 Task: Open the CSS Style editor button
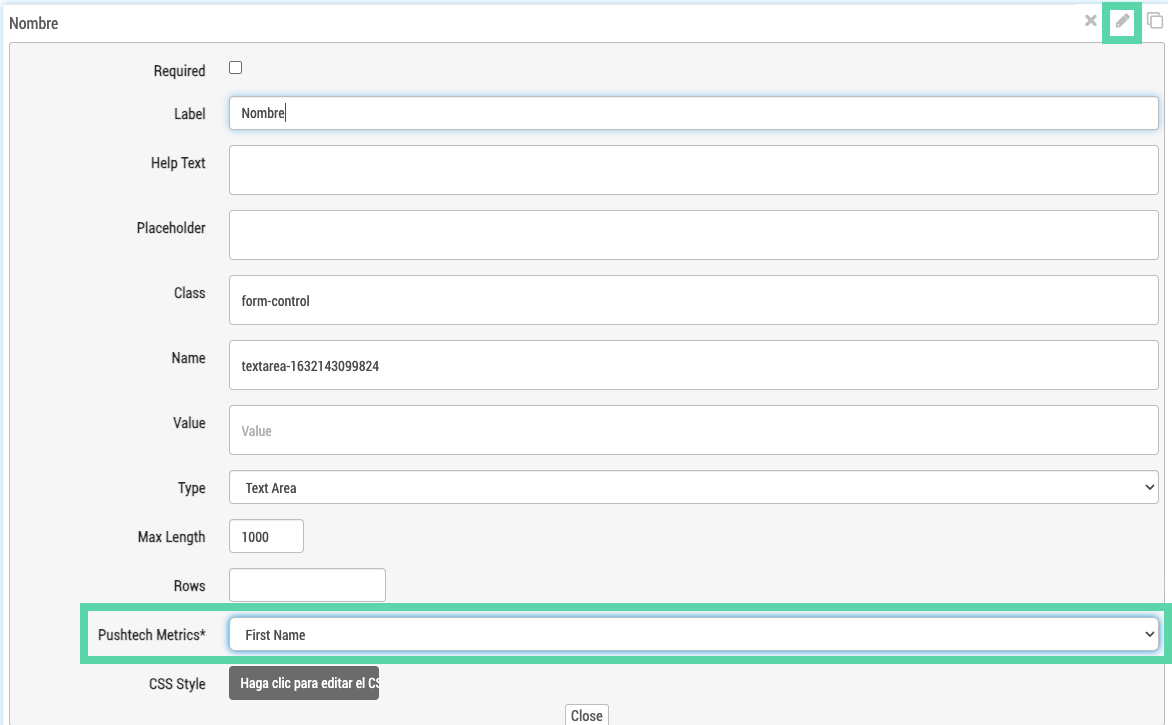(304, 683)
